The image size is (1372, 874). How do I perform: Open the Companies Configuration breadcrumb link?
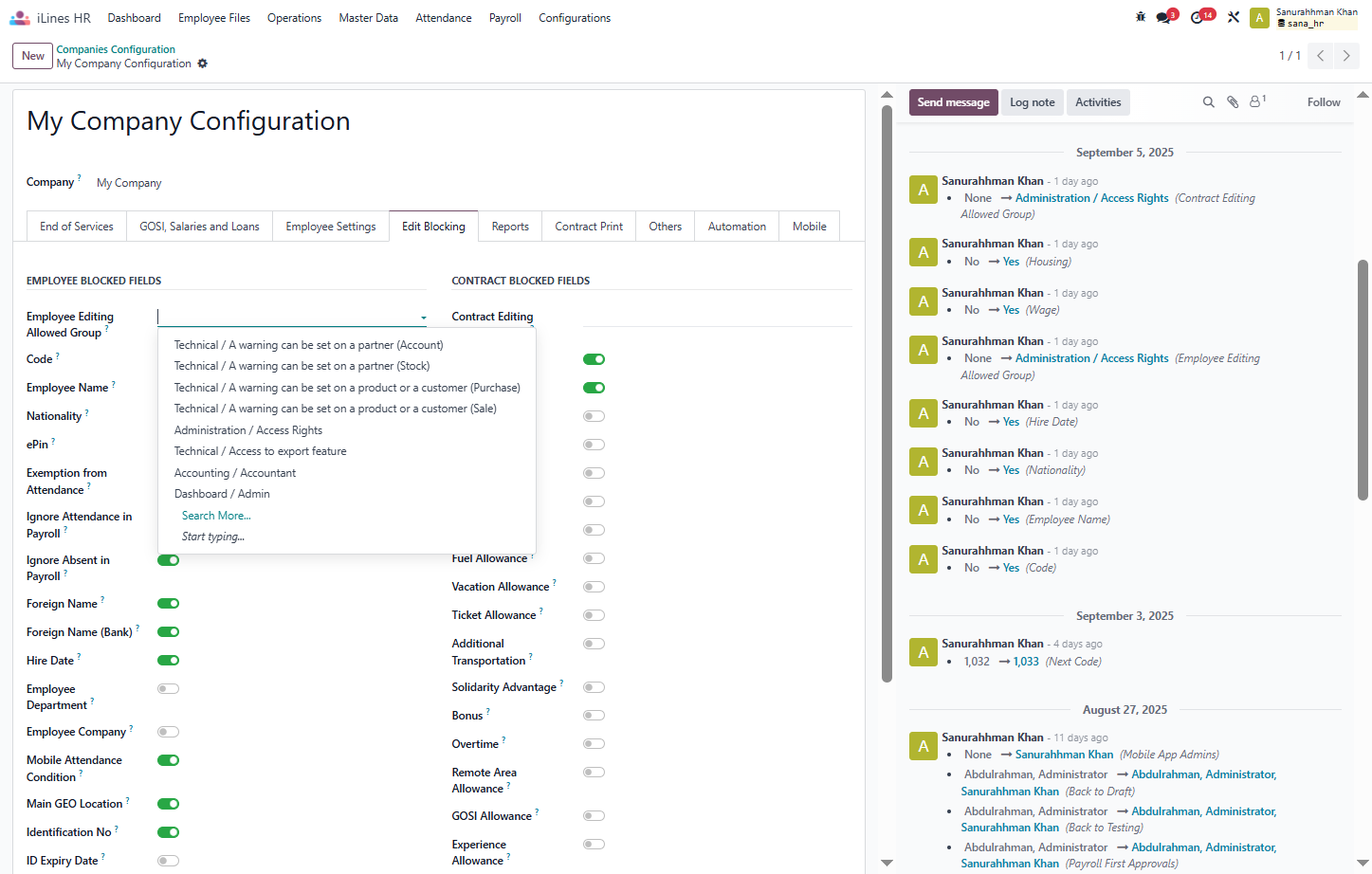116,49
